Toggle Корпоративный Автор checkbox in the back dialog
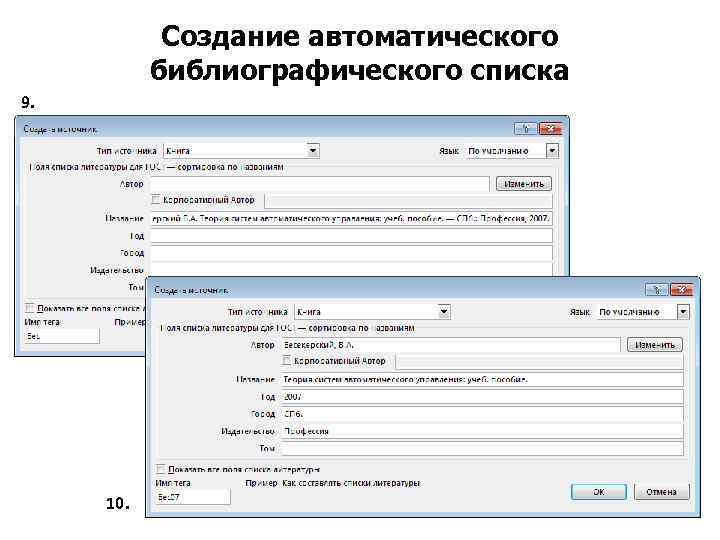This screenshot has height=540, width=720. (156, 200)
